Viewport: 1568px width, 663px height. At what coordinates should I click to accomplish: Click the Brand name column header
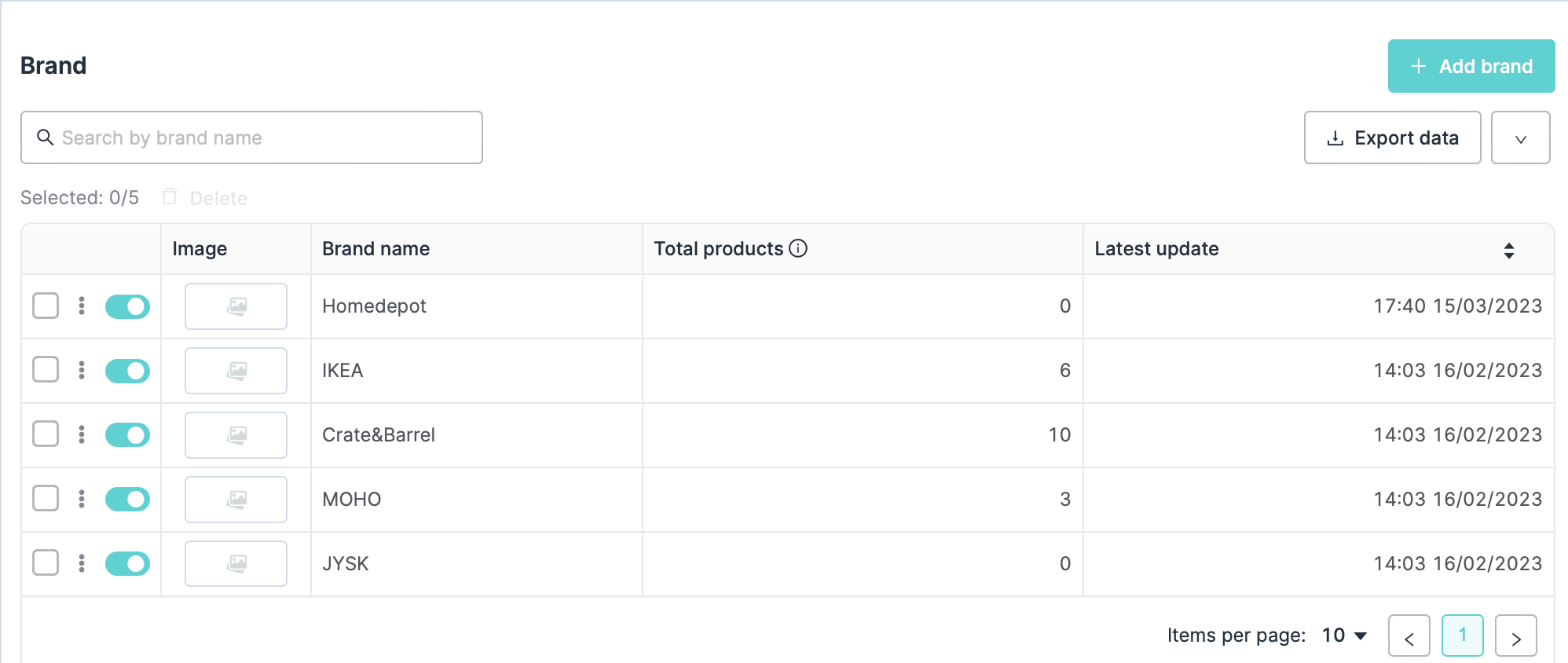pyautogui.click(x=376, y=249)
